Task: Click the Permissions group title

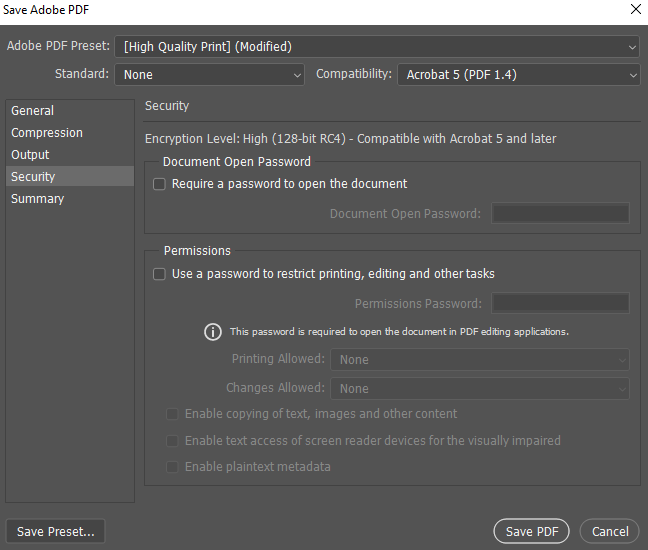Action: (x=197, y=251)
